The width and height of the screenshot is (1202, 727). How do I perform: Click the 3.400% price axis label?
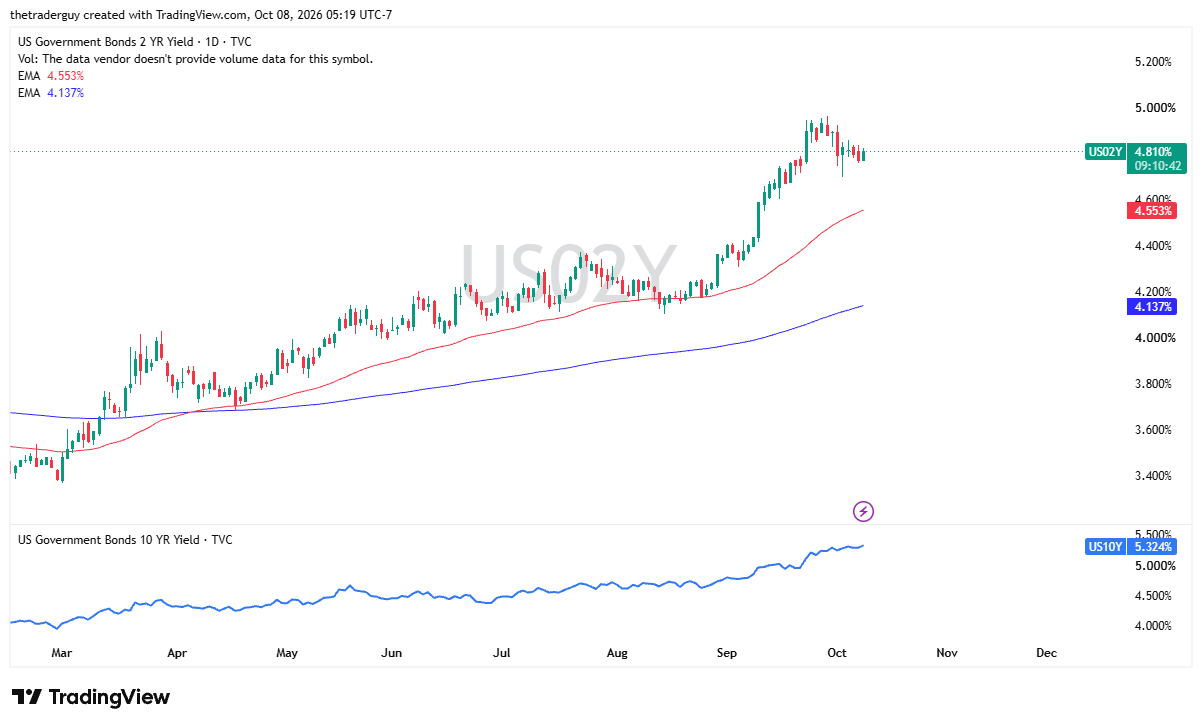[x=1153, y=476]
